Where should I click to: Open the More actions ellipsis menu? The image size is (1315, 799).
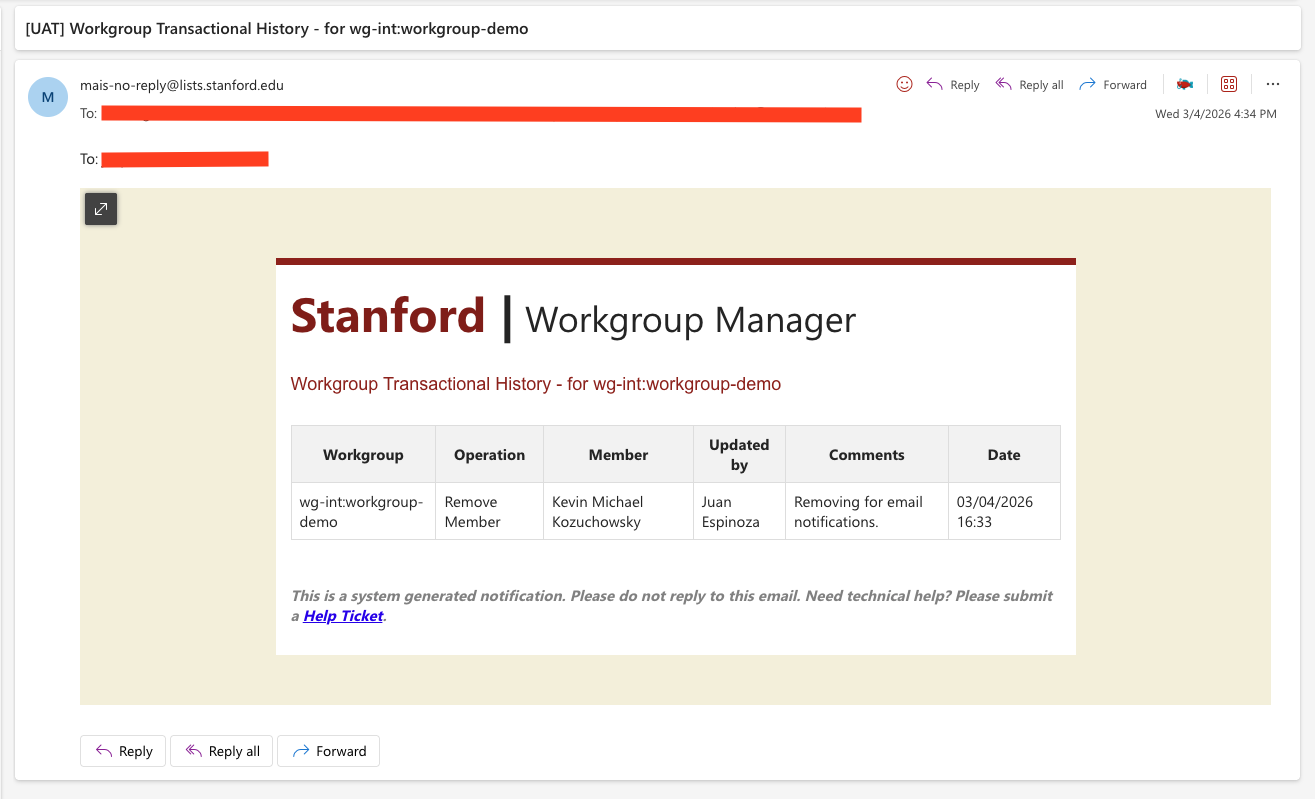tap(1273, 84)
